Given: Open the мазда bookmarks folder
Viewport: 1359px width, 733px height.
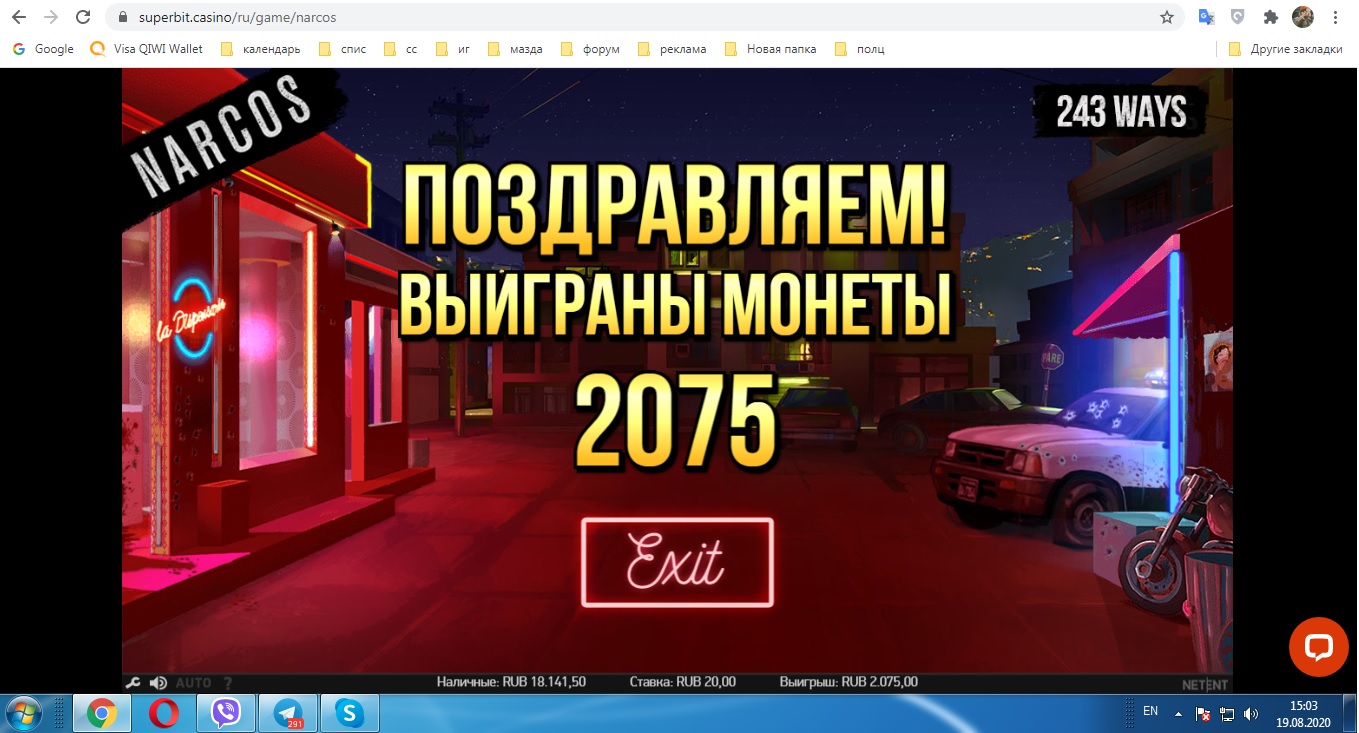Looking at the screenshot, I should [515, 49].
